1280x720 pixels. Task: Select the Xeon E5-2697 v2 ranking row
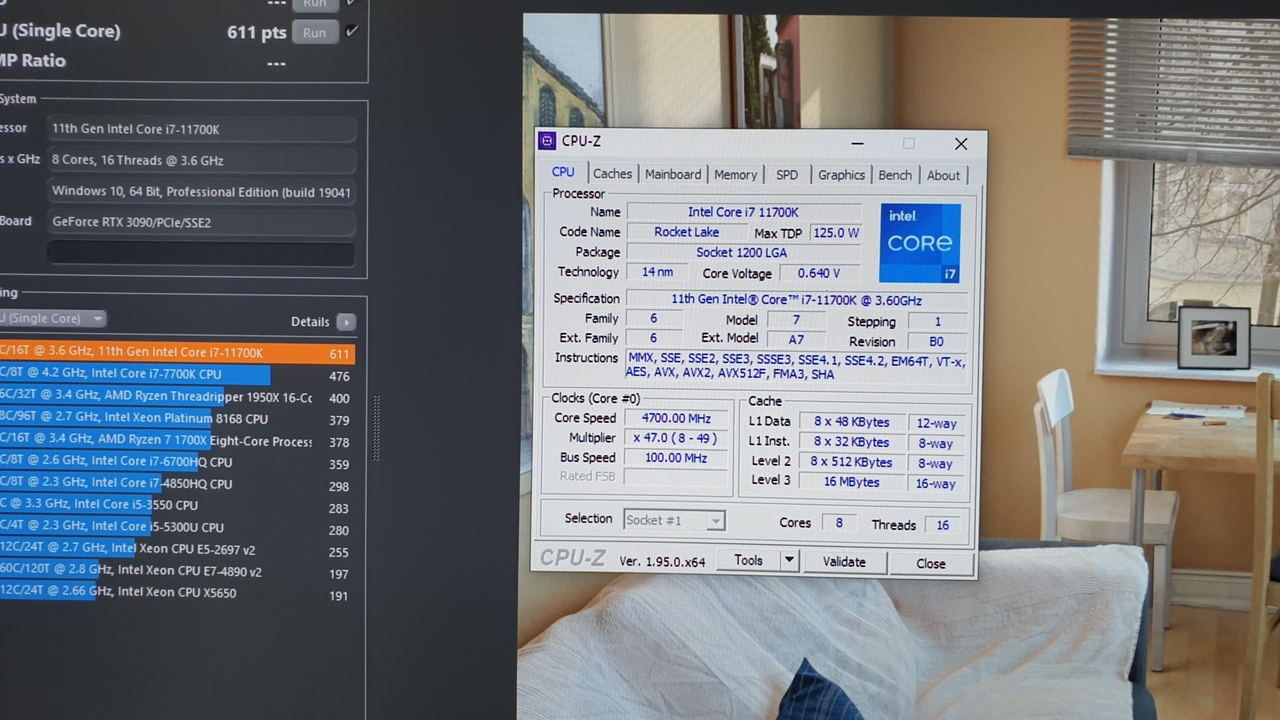[x=177, y=549]
